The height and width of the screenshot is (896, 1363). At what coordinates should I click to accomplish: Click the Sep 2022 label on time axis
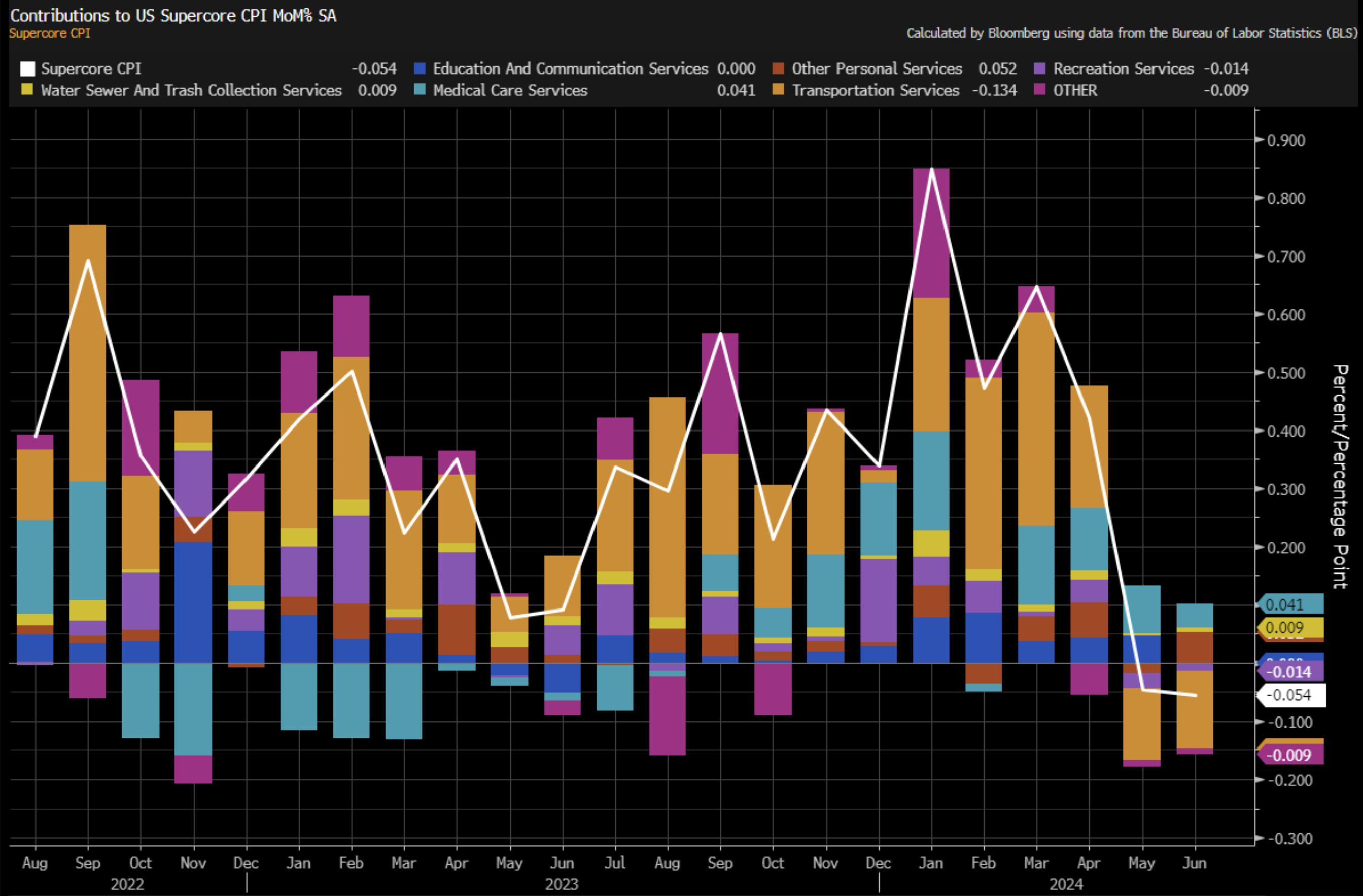pos(88,863)
